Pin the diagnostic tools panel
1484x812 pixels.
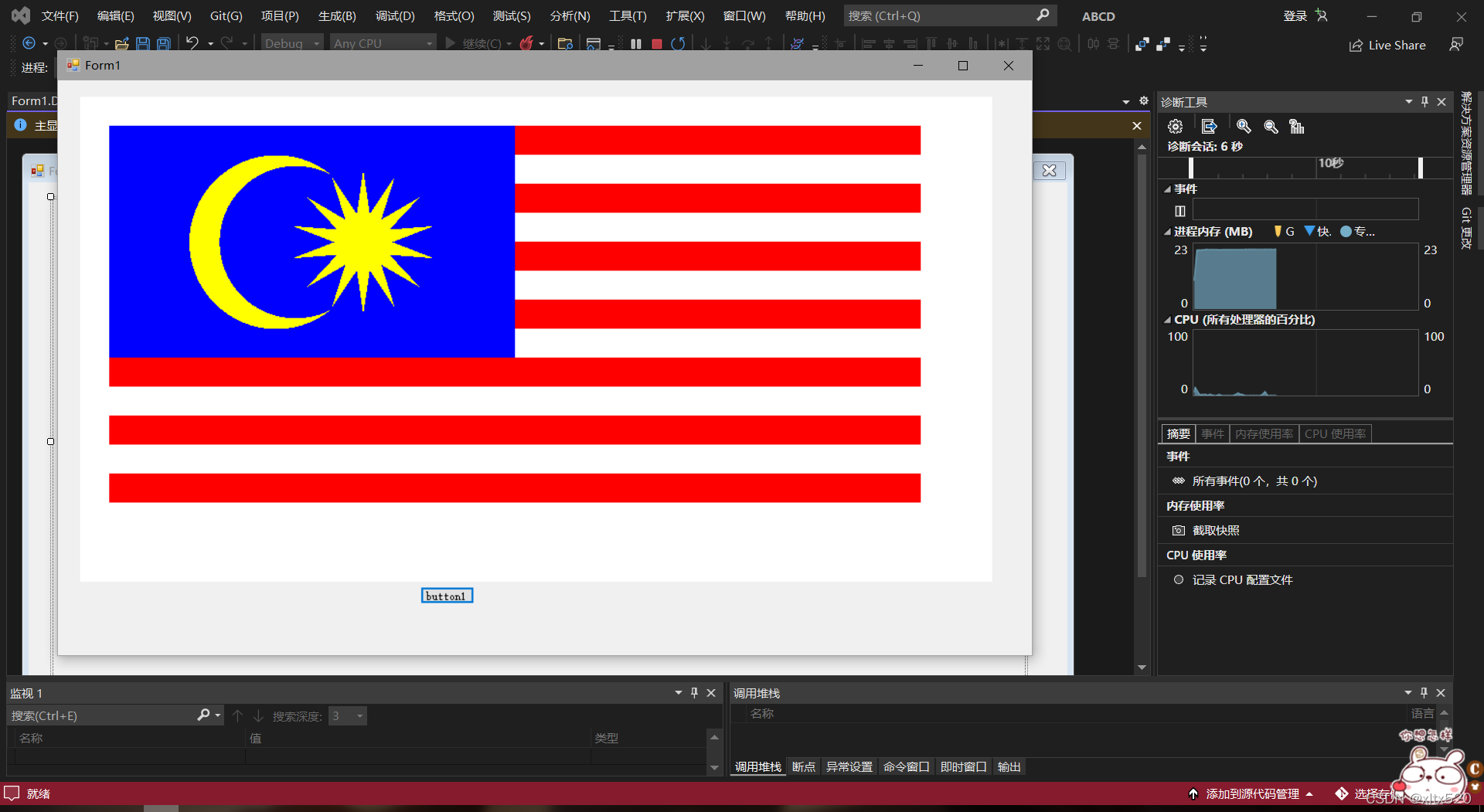click(1424, 102)
